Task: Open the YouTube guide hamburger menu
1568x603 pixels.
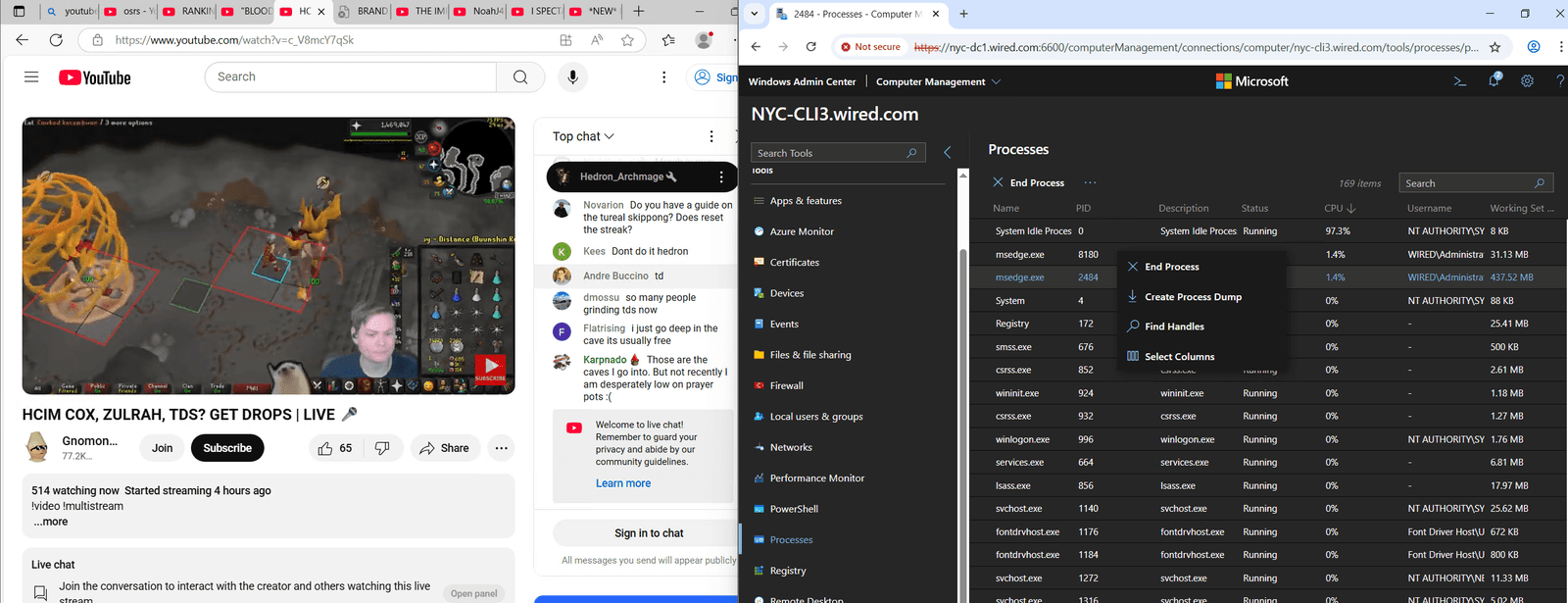Action: (x=31, y=77)
